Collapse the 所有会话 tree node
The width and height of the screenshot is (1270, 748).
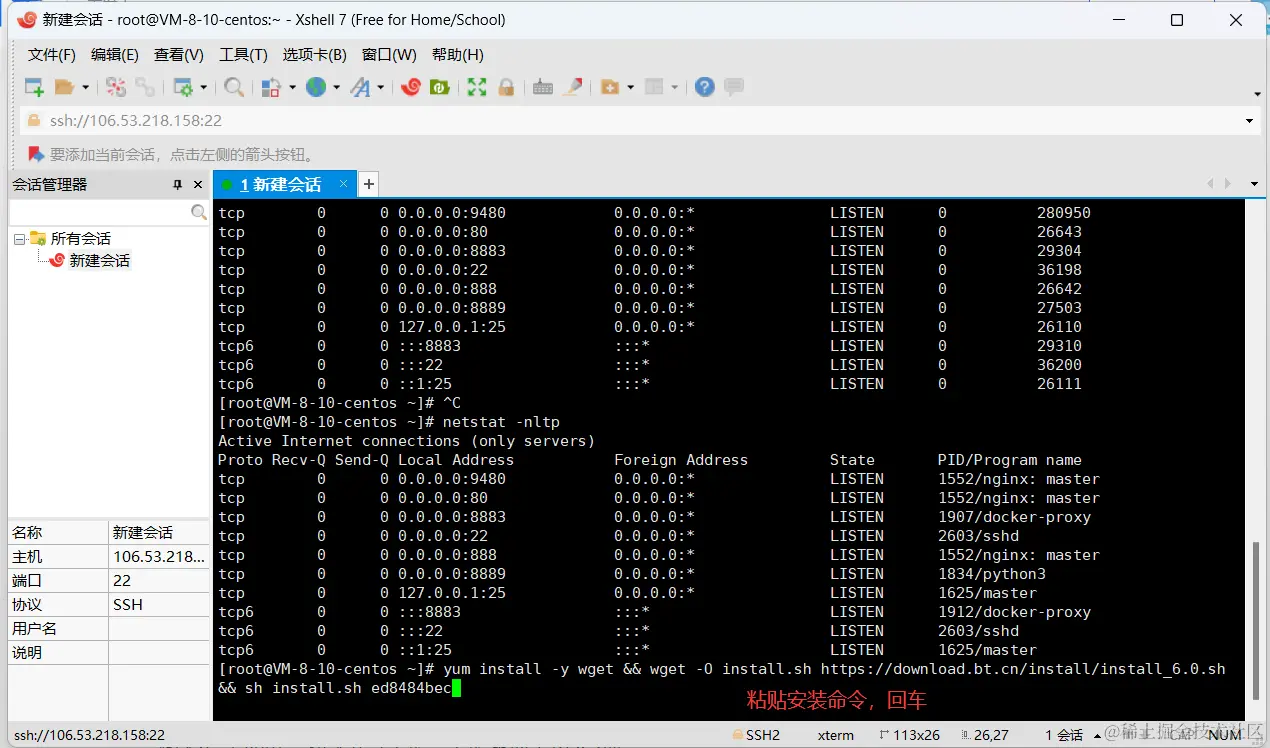[x=18, y=239]
